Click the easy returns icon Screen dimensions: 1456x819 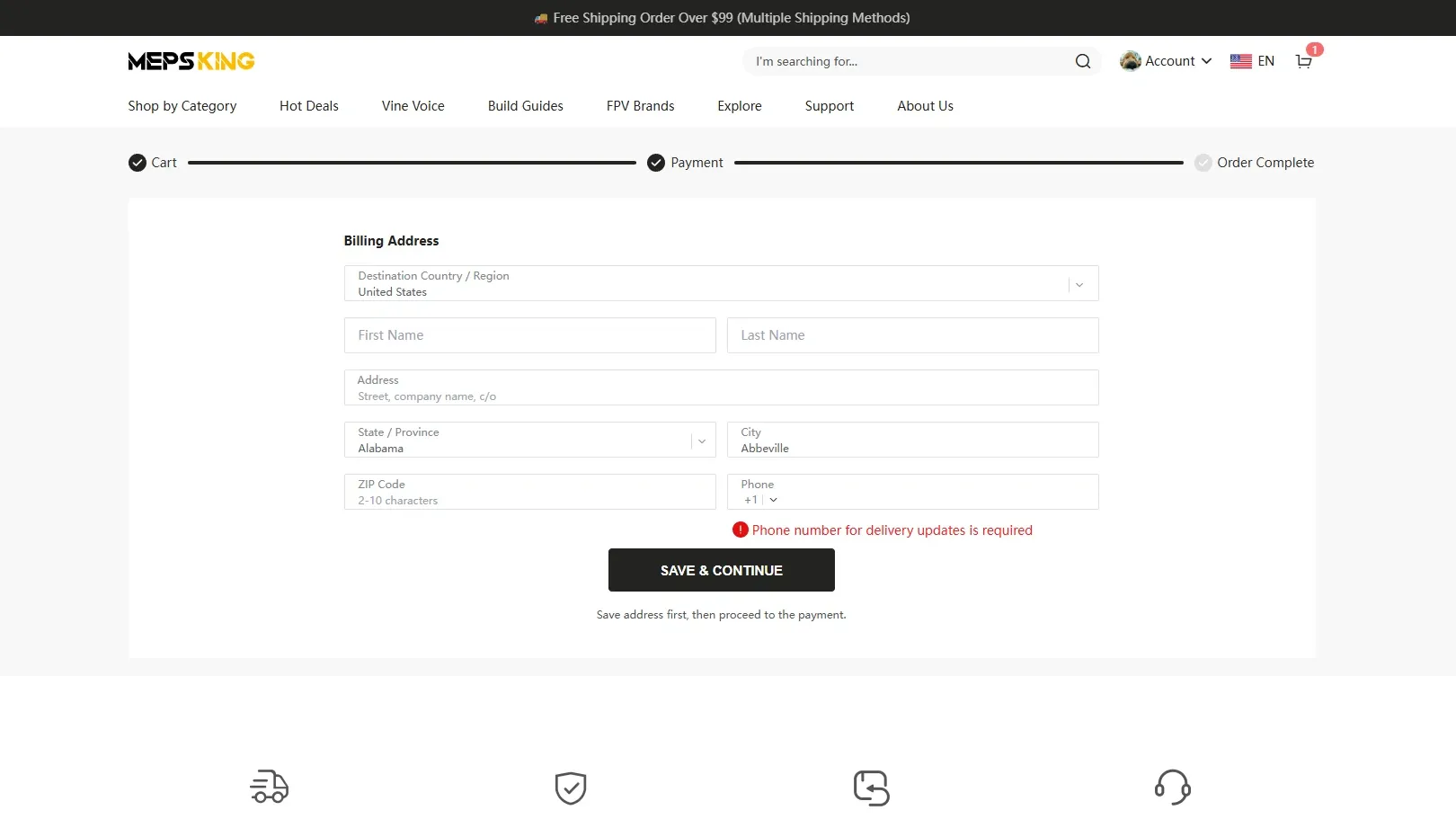tap(871, 787)
